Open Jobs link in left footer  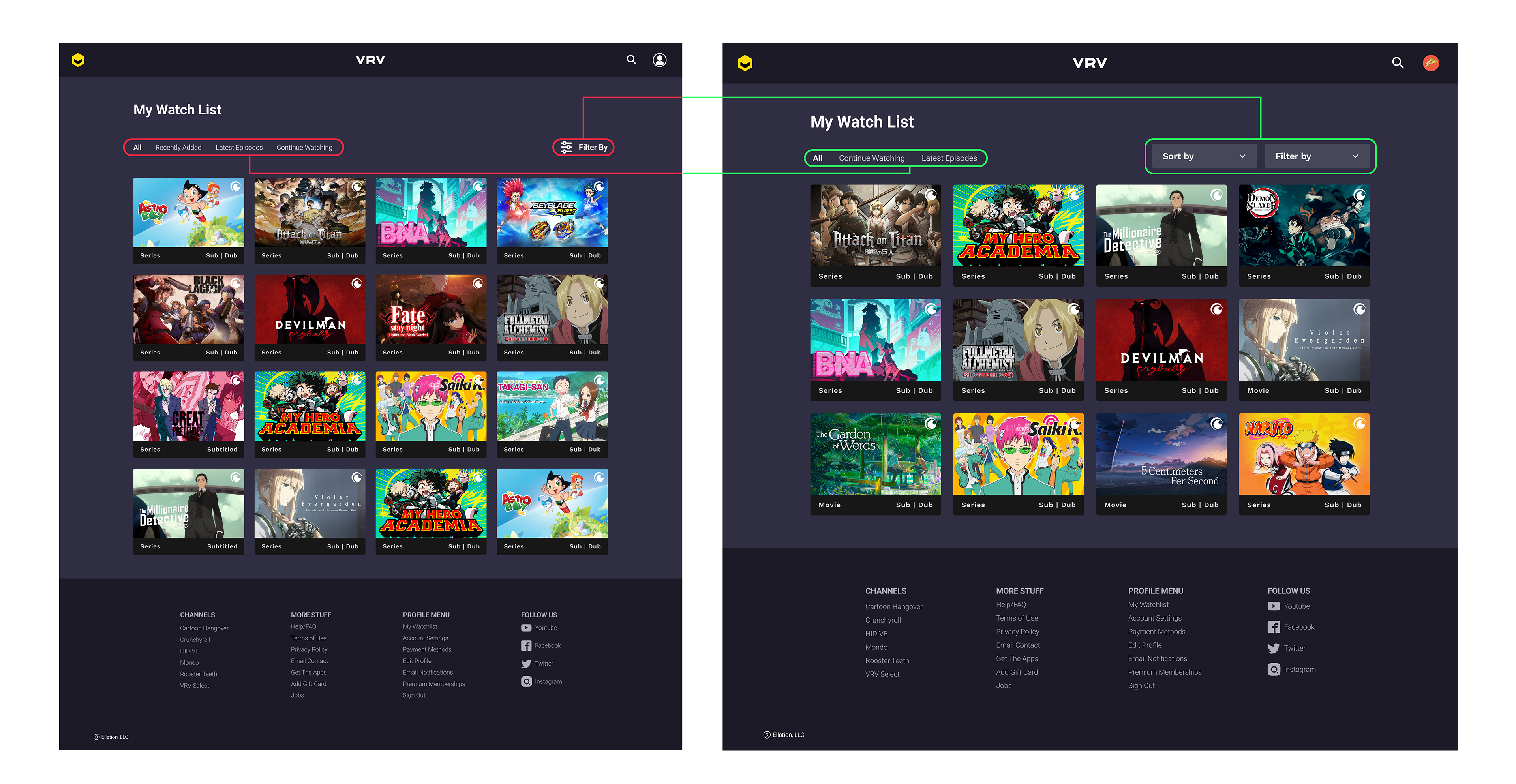point(297,696)
